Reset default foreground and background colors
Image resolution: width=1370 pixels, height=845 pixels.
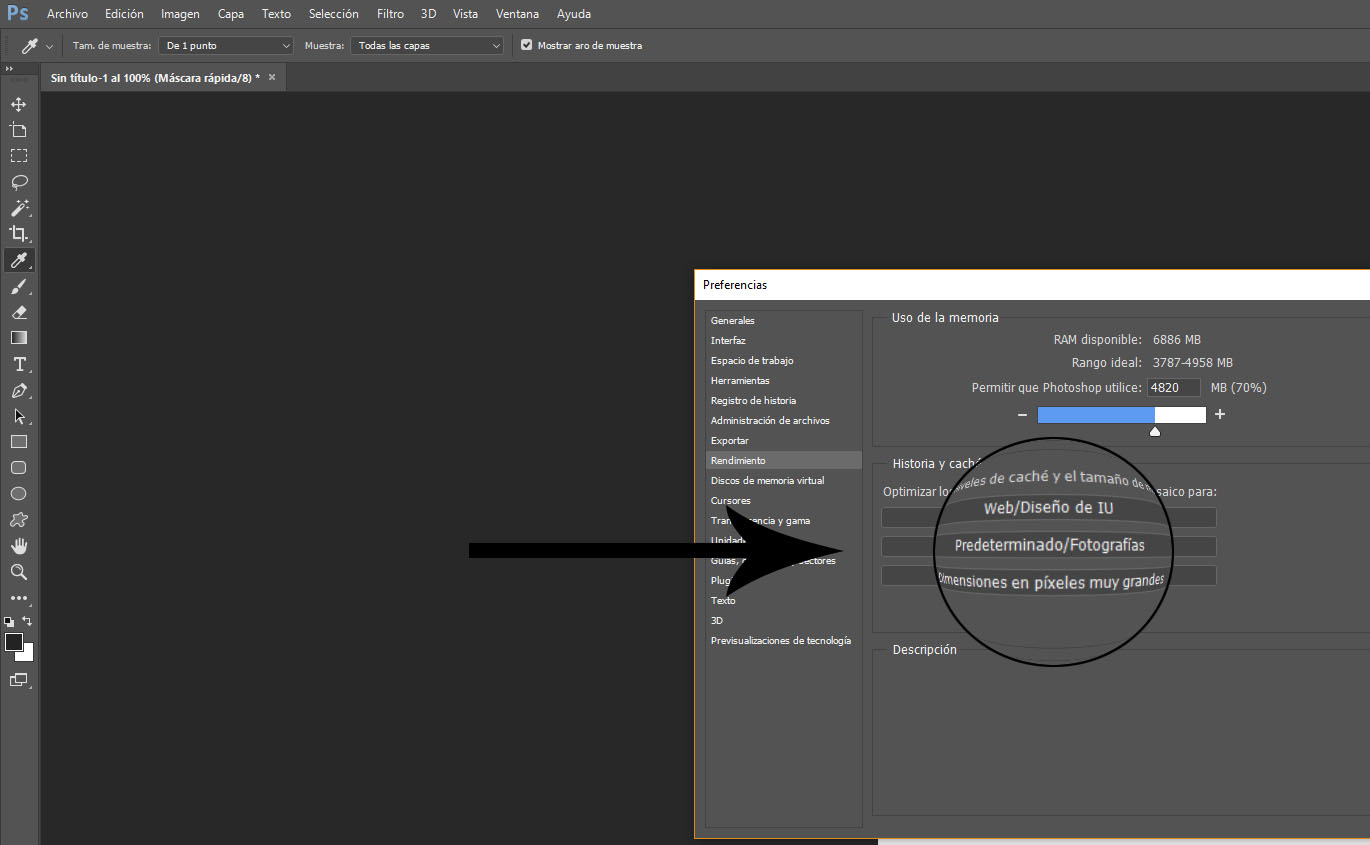pos(9,621)
